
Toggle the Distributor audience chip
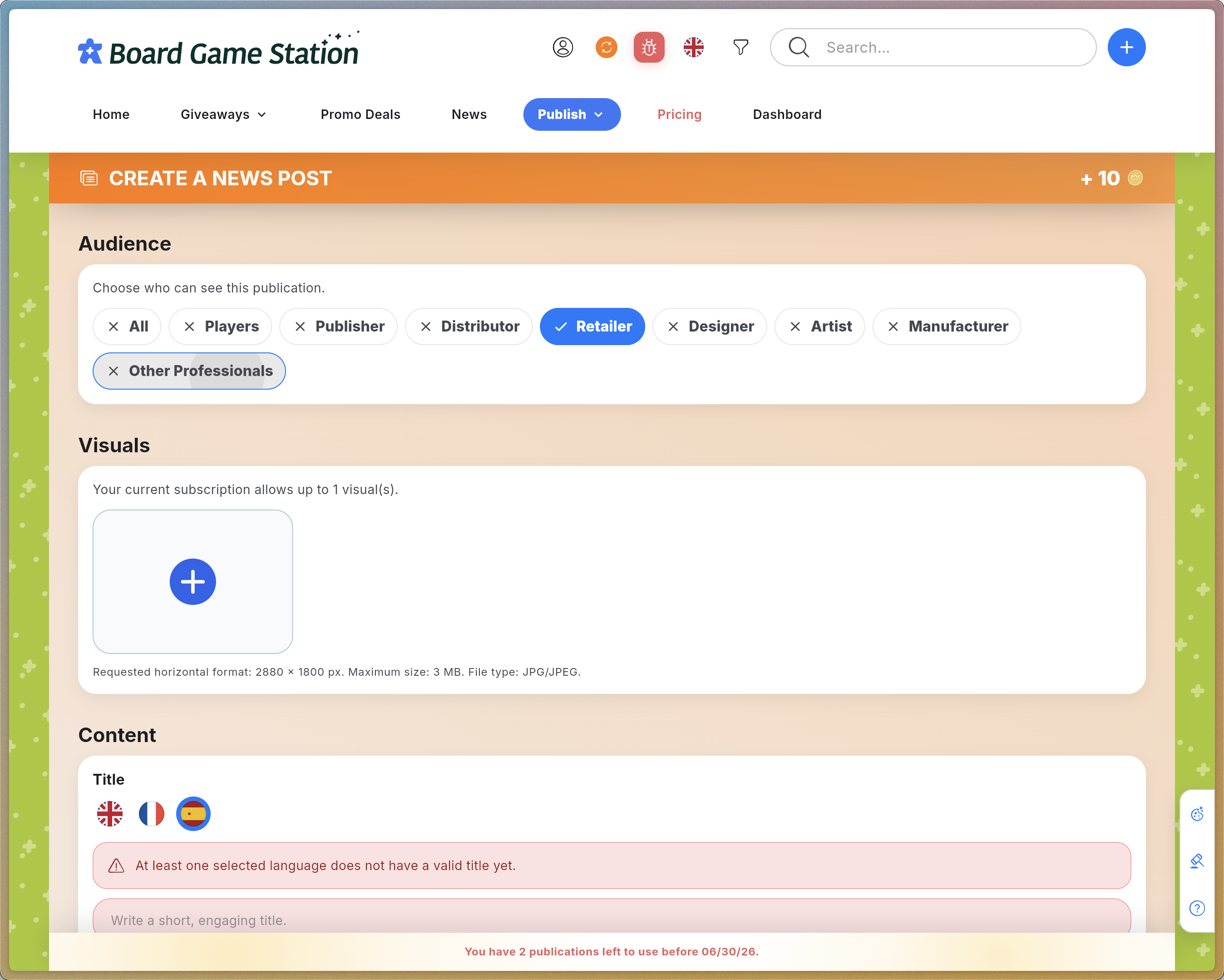tap(469, 327)
